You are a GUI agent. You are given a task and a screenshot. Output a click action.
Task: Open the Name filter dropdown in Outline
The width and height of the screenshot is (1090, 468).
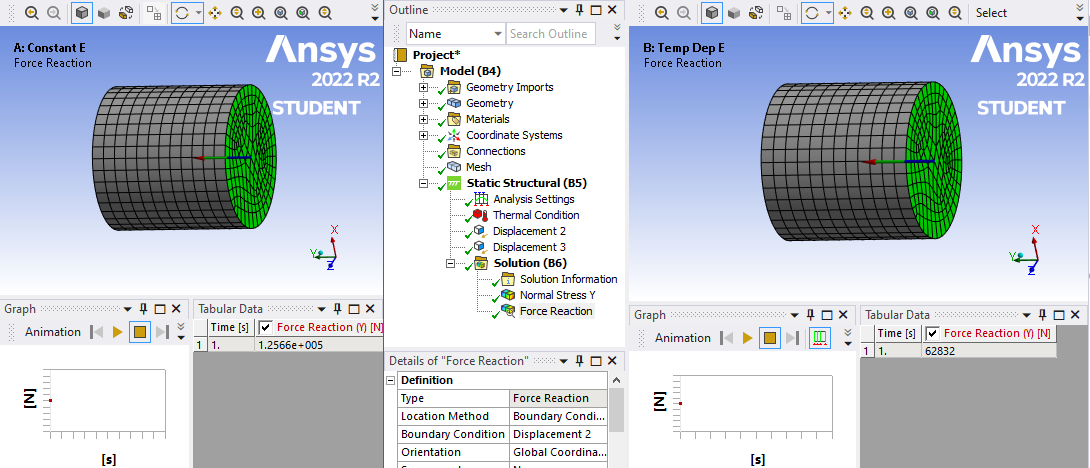(x=497, y=34)
